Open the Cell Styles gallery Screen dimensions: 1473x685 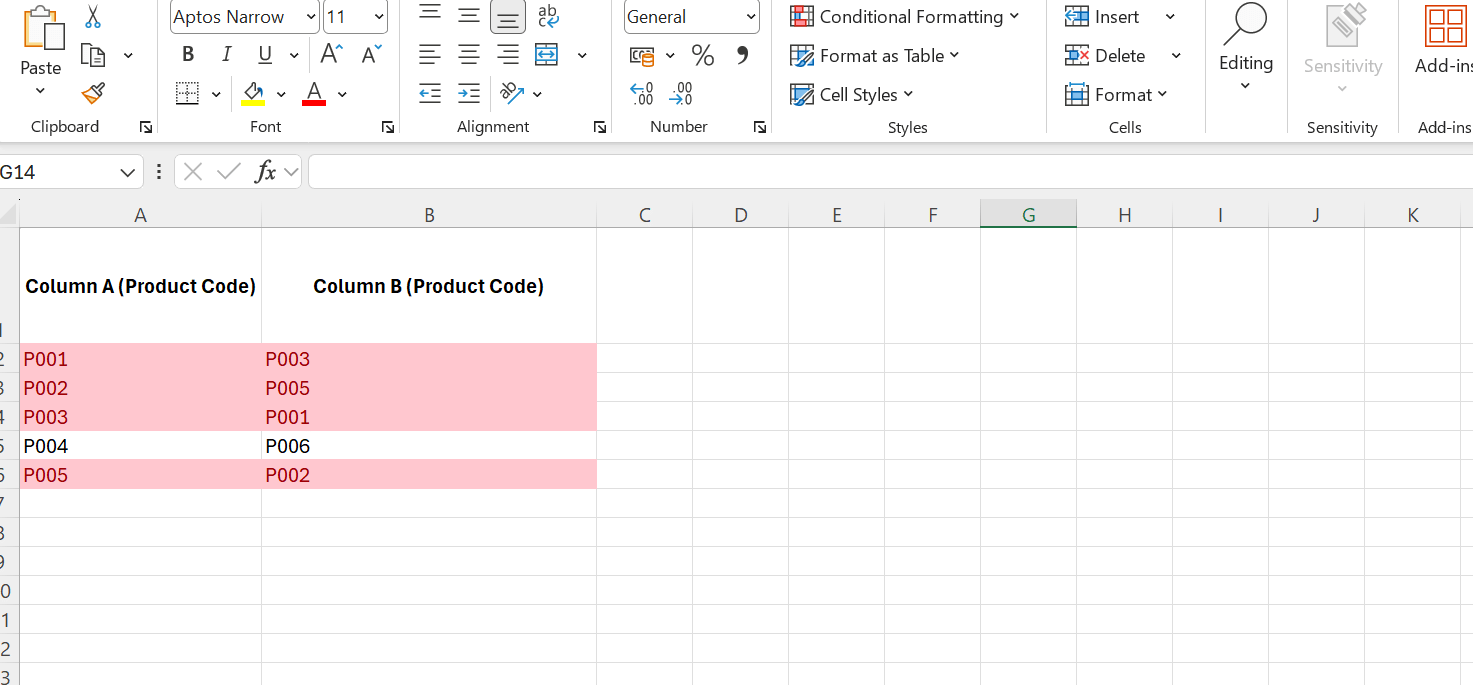(x=851, y=93)
